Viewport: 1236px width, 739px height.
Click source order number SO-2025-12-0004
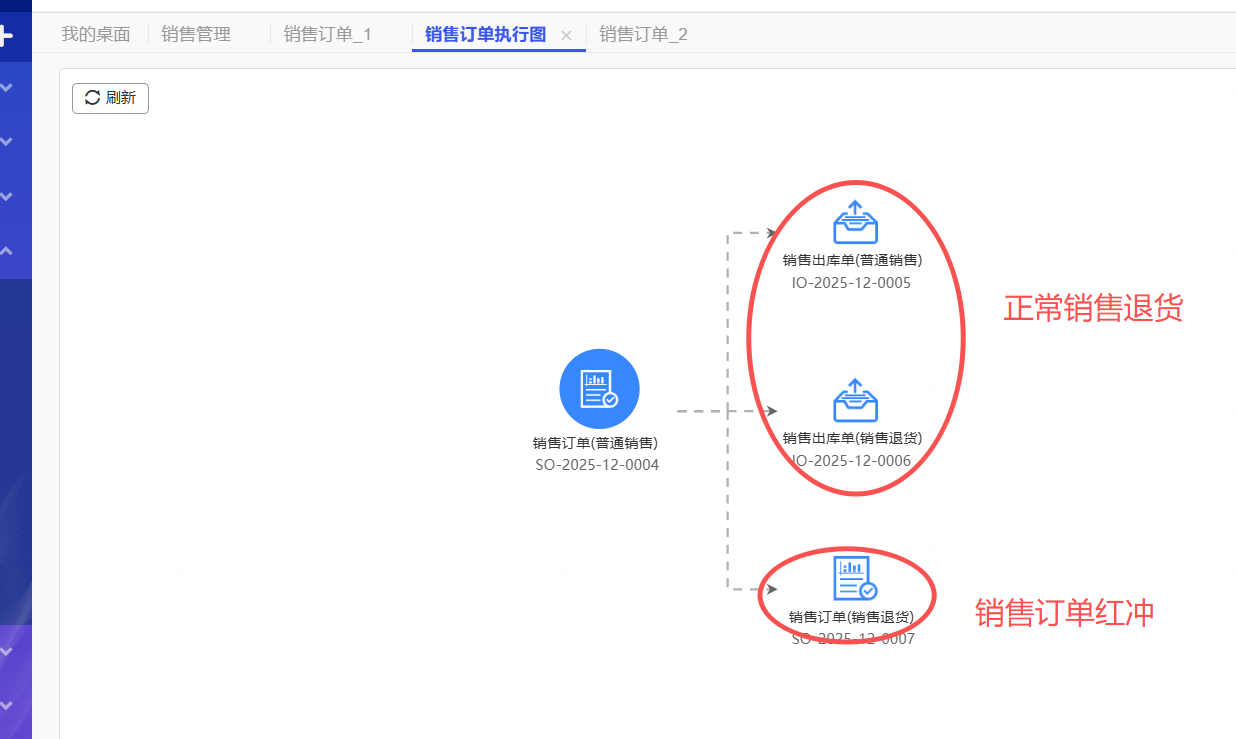coord(597,465)
